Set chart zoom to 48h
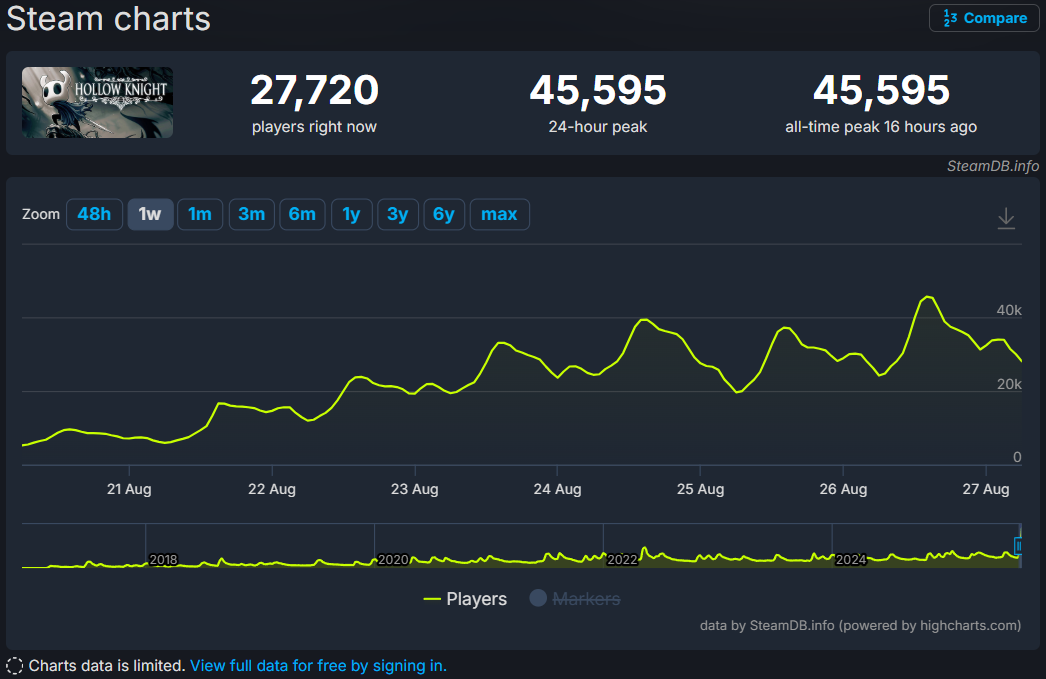 click(x=94, y=214)
